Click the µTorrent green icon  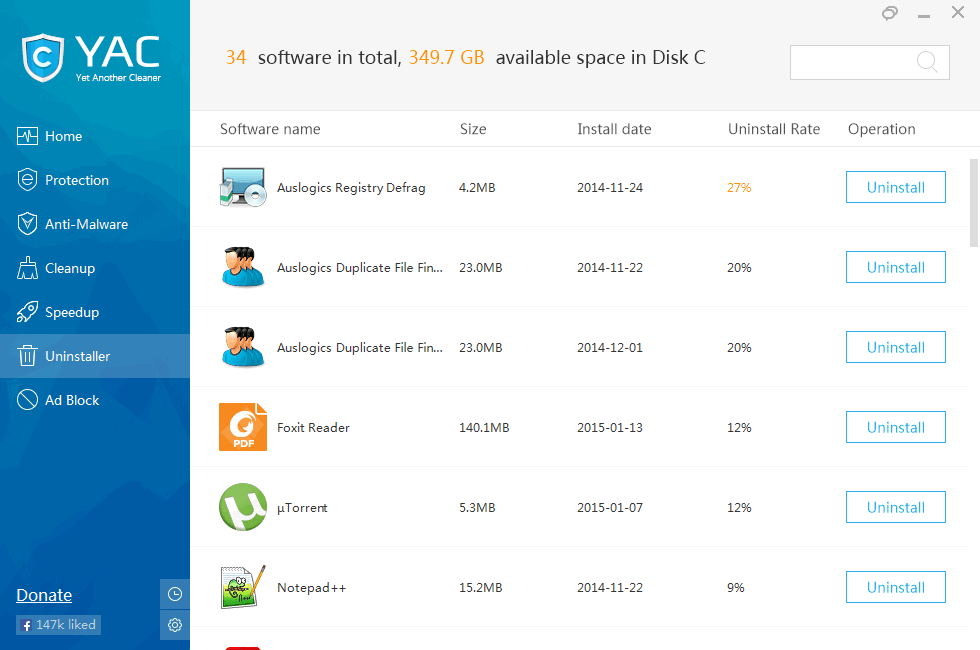[x=242, y=507]
